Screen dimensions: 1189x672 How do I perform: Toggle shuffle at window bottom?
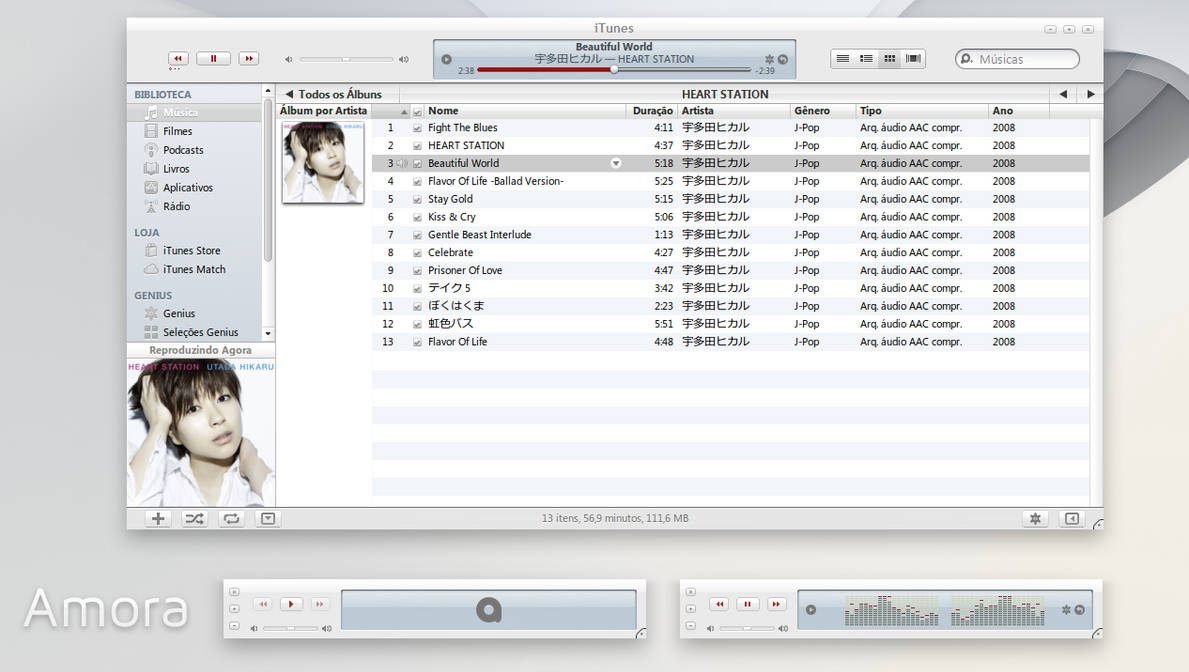point(194,519)
